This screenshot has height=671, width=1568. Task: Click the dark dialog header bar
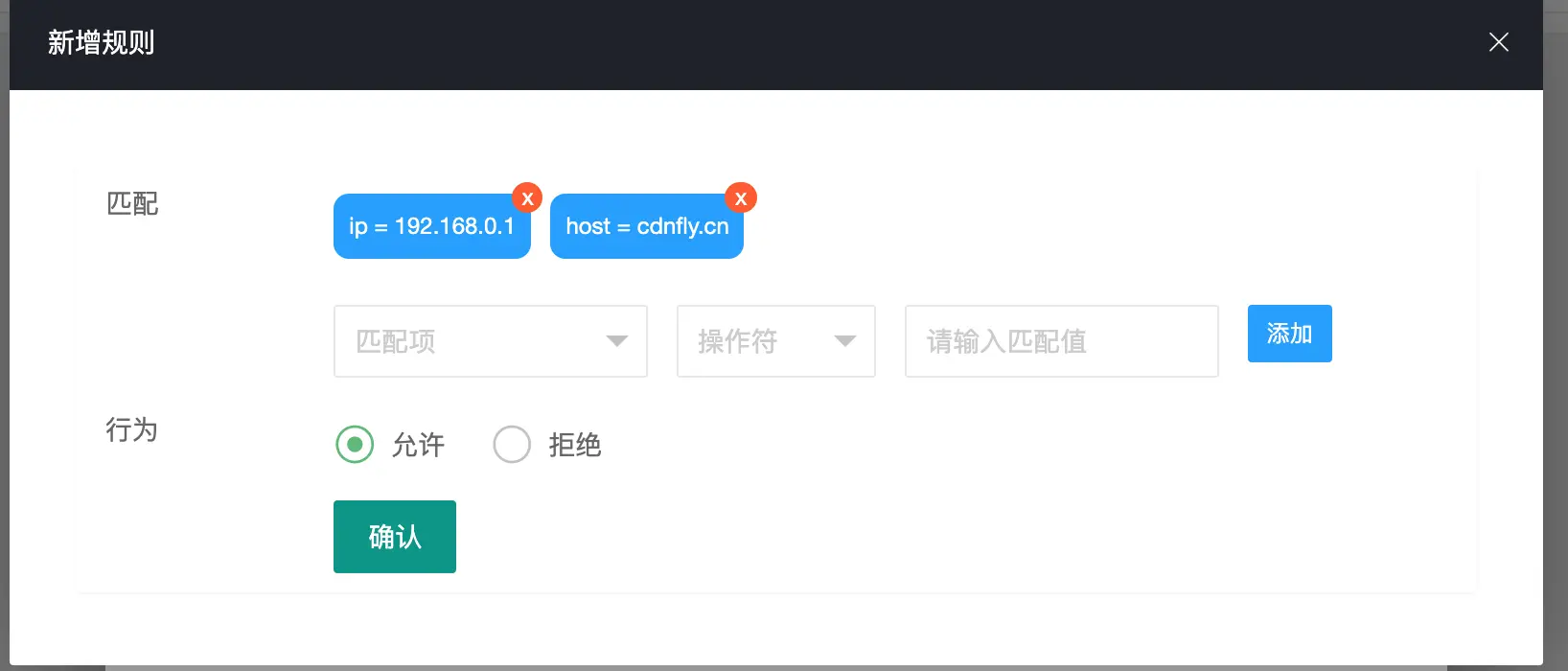pos(767,43)
